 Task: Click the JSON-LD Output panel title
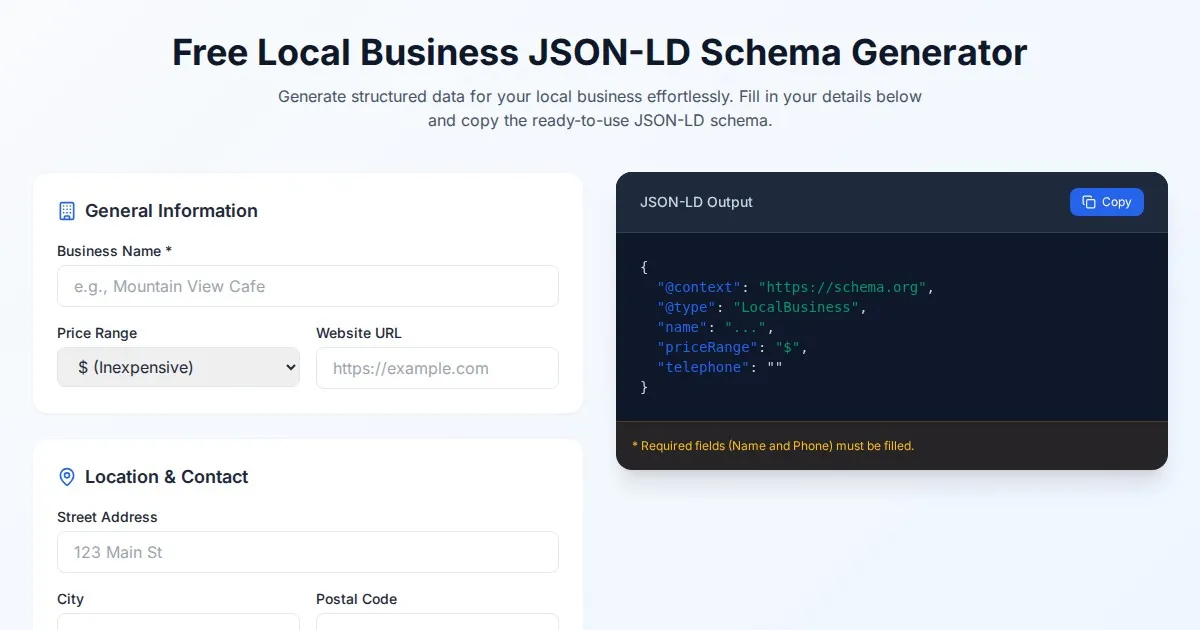696,202
